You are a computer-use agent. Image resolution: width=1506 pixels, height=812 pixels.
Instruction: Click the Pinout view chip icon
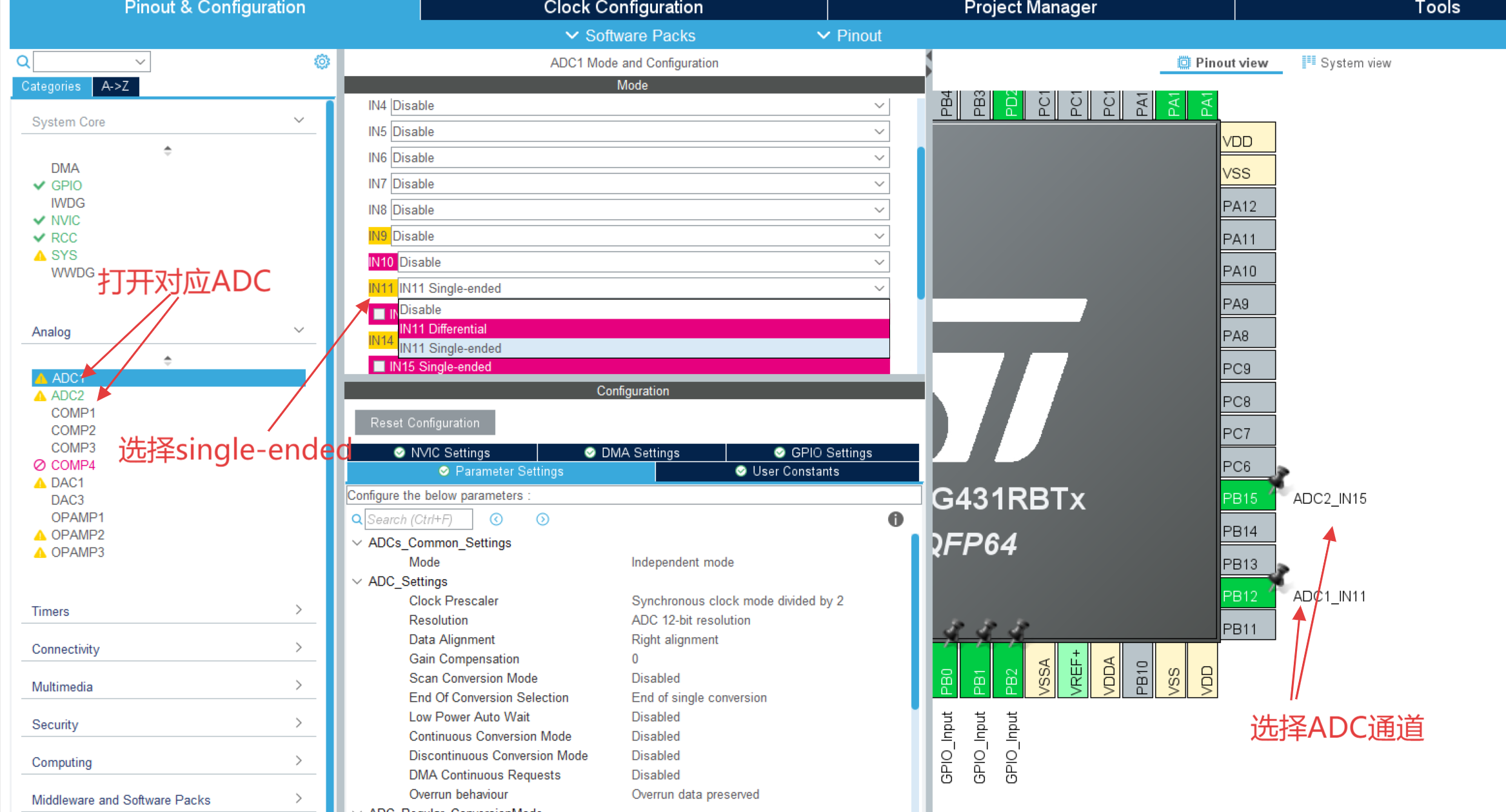(1184, 63)
